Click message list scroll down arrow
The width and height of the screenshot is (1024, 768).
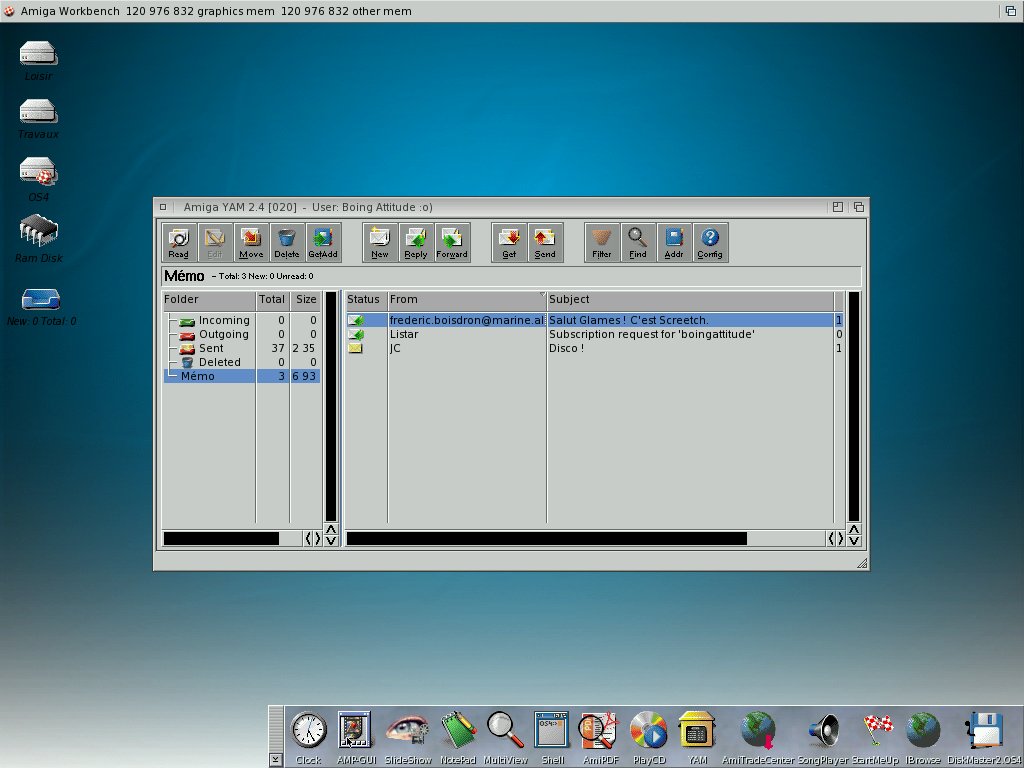pyautogui.click(x=854, y=540)
